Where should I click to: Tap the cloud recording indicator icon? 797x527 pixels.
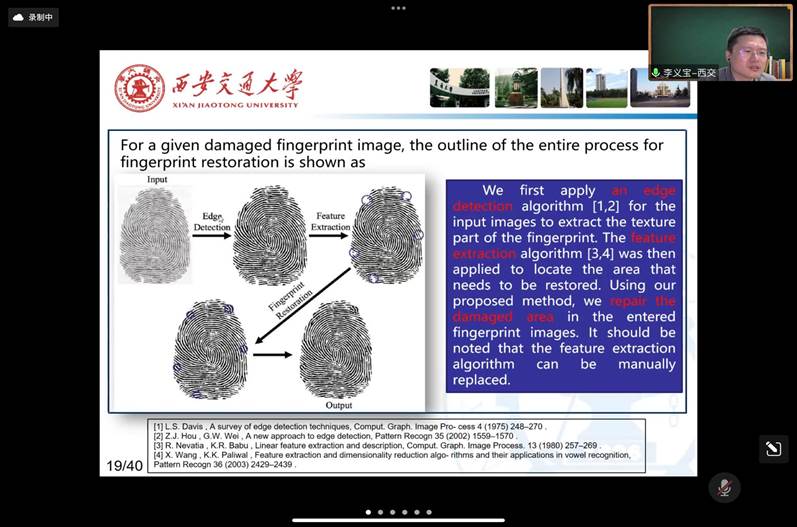click(x=18, y=17)
